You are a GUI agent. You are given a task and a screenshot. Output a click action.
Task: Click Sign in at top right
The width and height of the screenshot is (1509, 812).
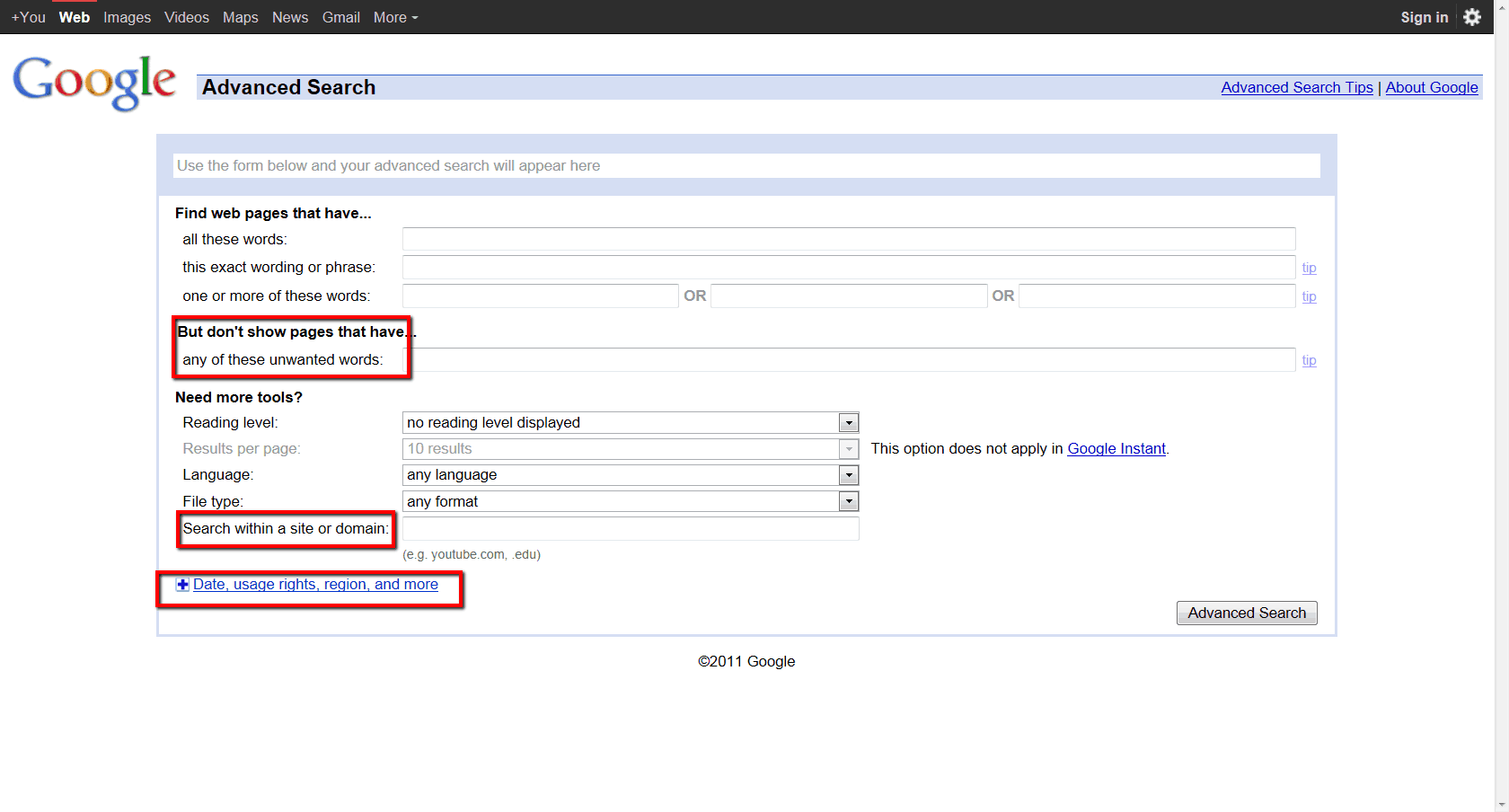pos(1424,17)
